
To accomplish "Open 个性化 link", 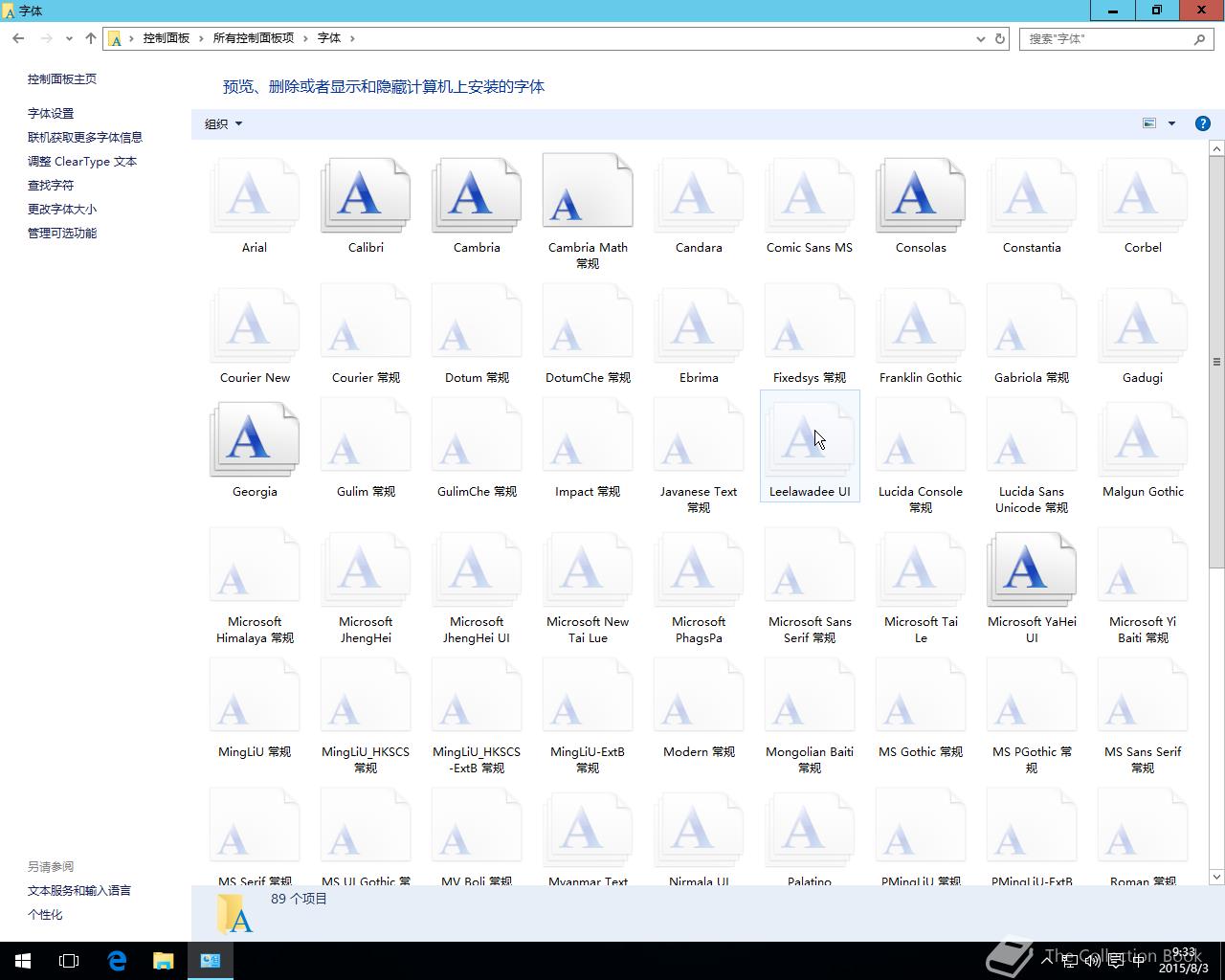I will (x=45, y=914).
